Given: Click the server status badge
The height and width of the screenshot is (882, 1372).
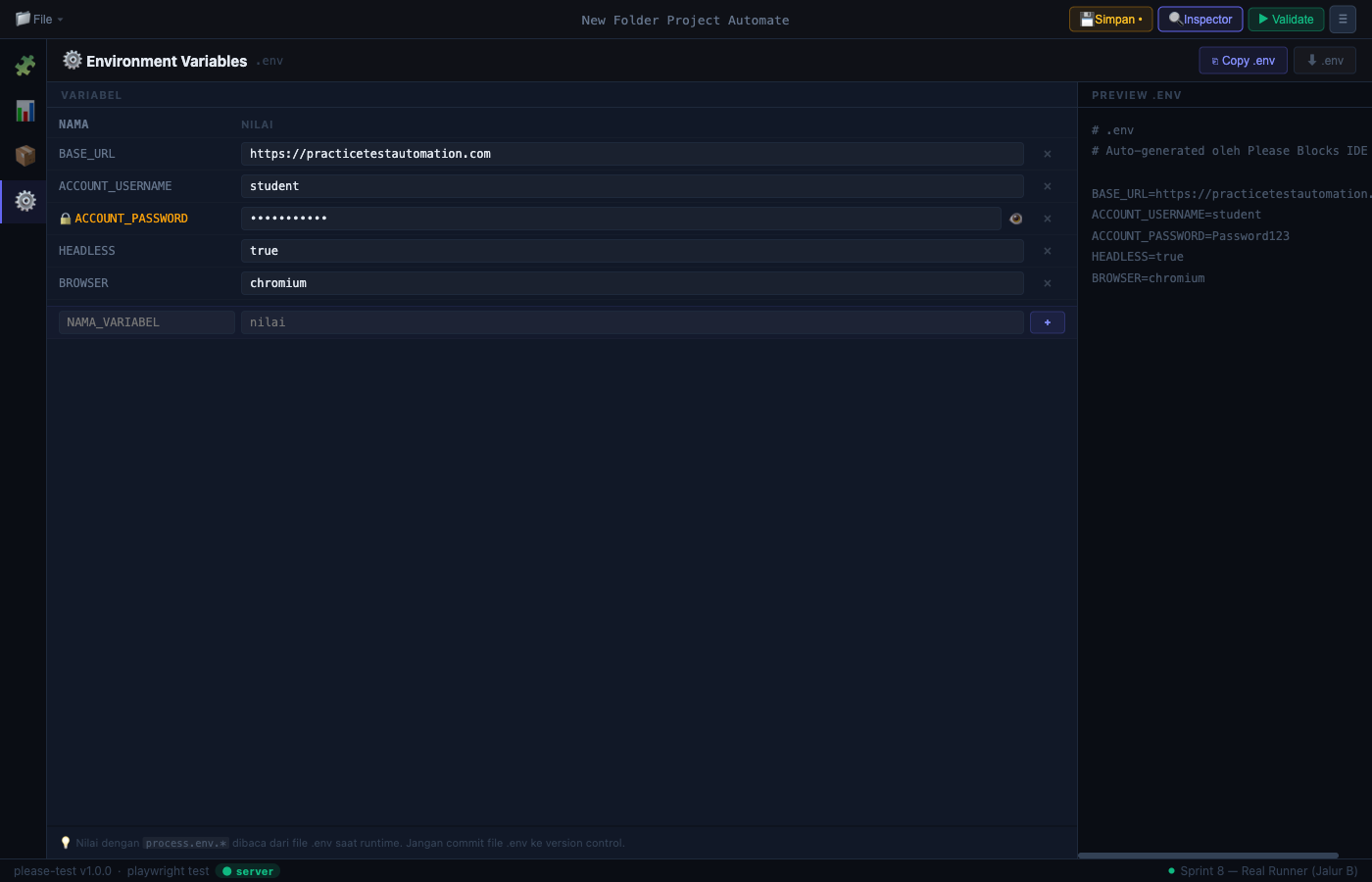Looking at the screenshot, I should point(248,871).
